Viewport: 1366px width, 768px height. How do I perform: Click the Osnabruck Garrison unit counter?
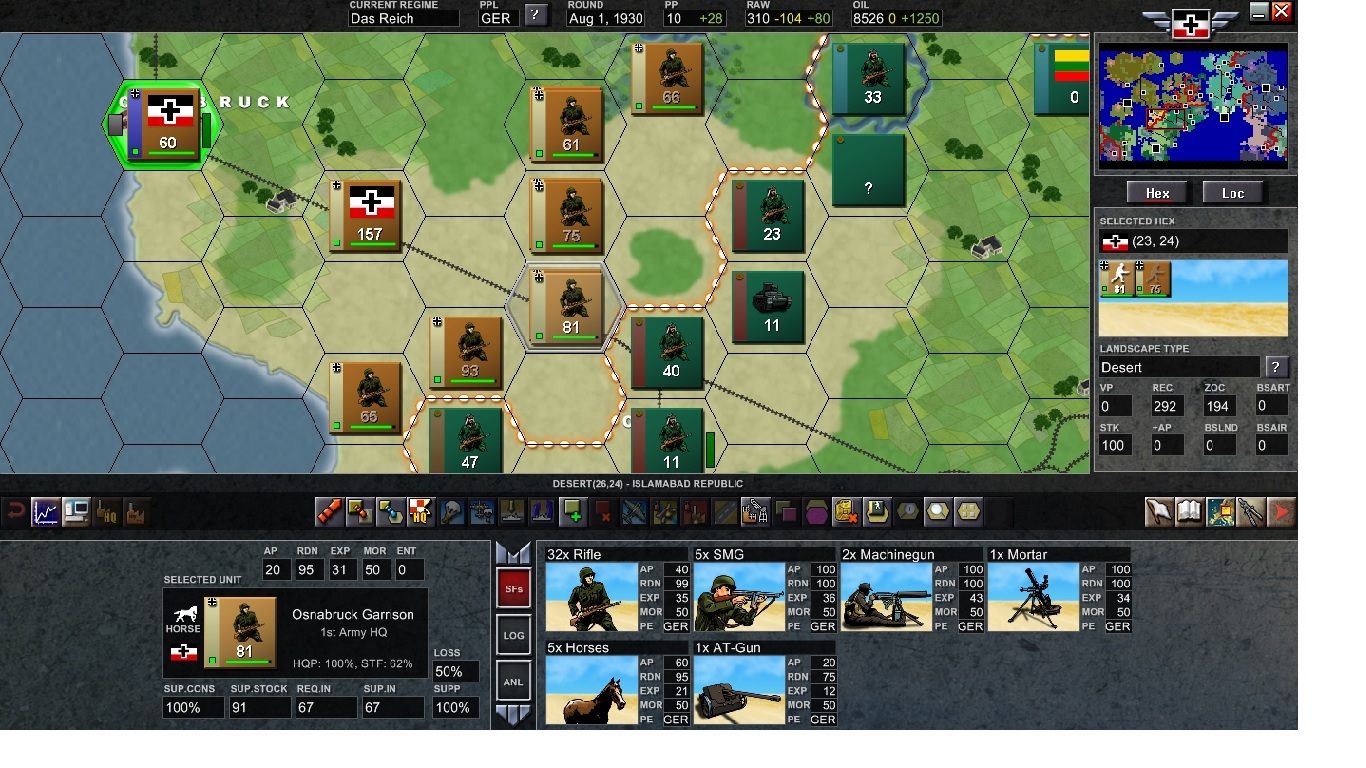point(241,632)
